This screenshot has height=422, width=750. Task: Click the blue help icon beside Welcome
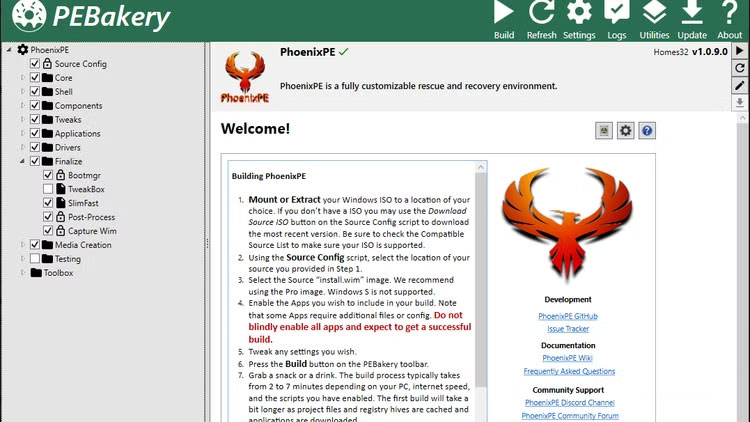click(647, 130)
